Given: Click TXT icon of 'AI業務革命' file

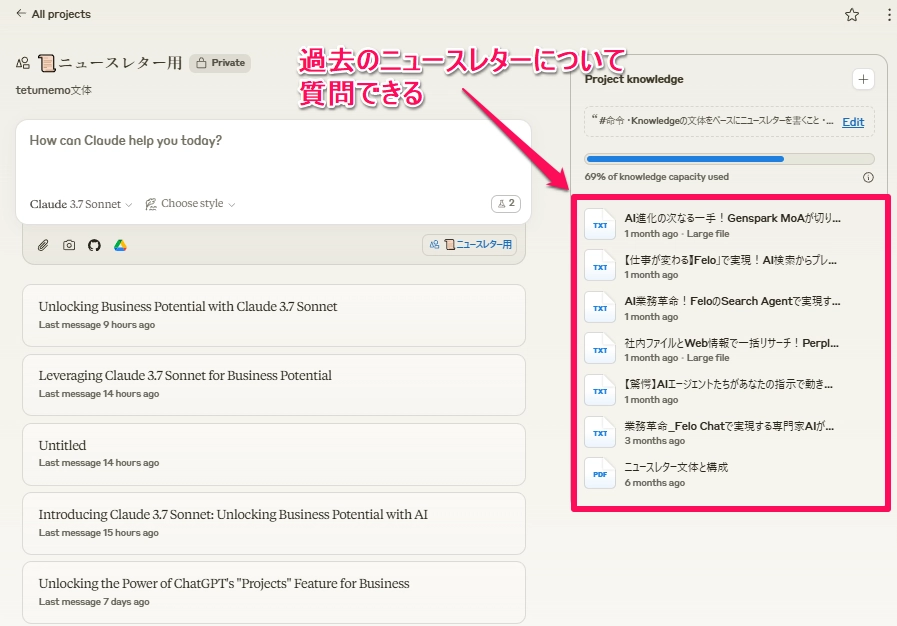Looking at the screenshot, I should tap(600, 308).
